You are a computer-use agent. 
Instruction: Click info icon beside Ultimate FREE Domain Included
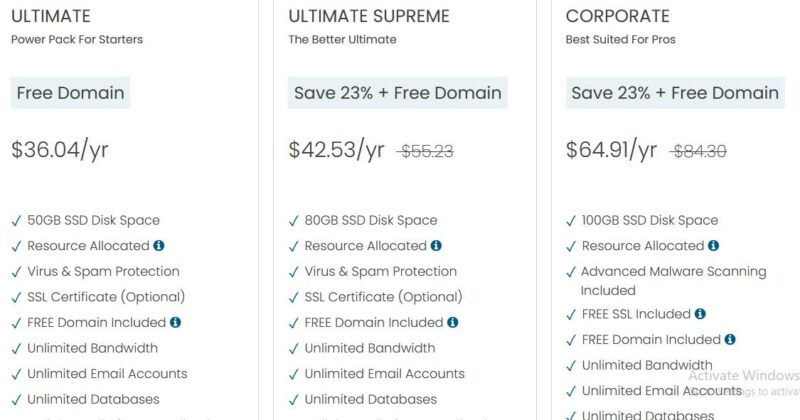click(175, 322)
